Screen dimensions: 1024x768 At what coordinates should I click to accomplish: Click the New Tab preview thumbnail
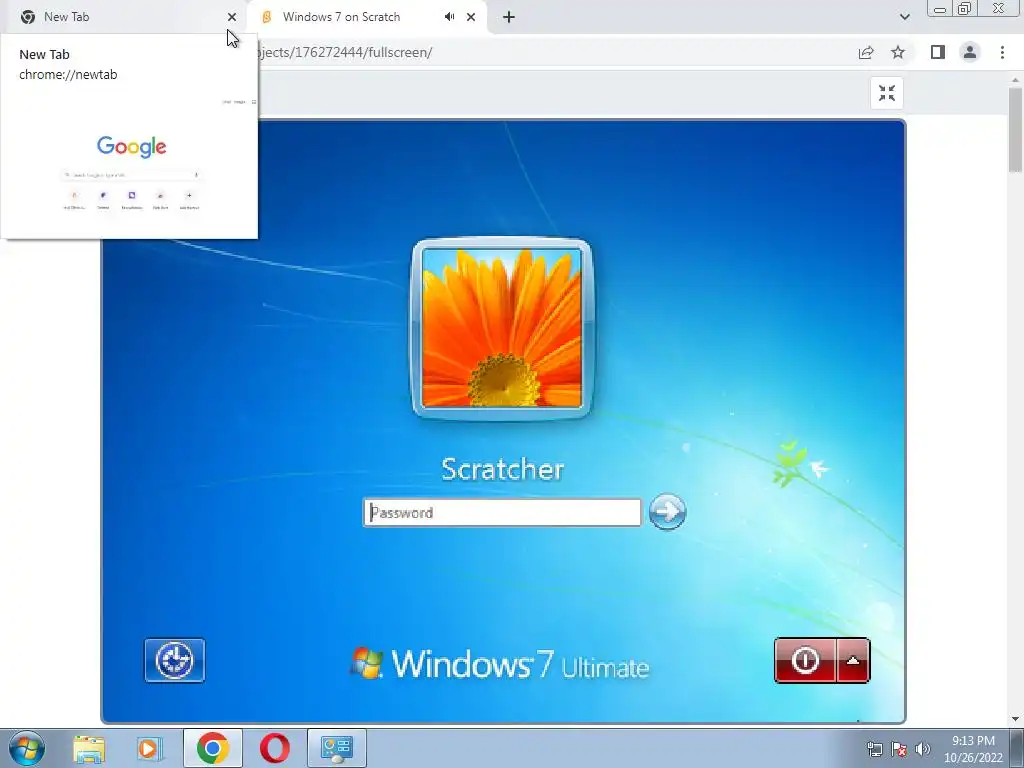129,163
